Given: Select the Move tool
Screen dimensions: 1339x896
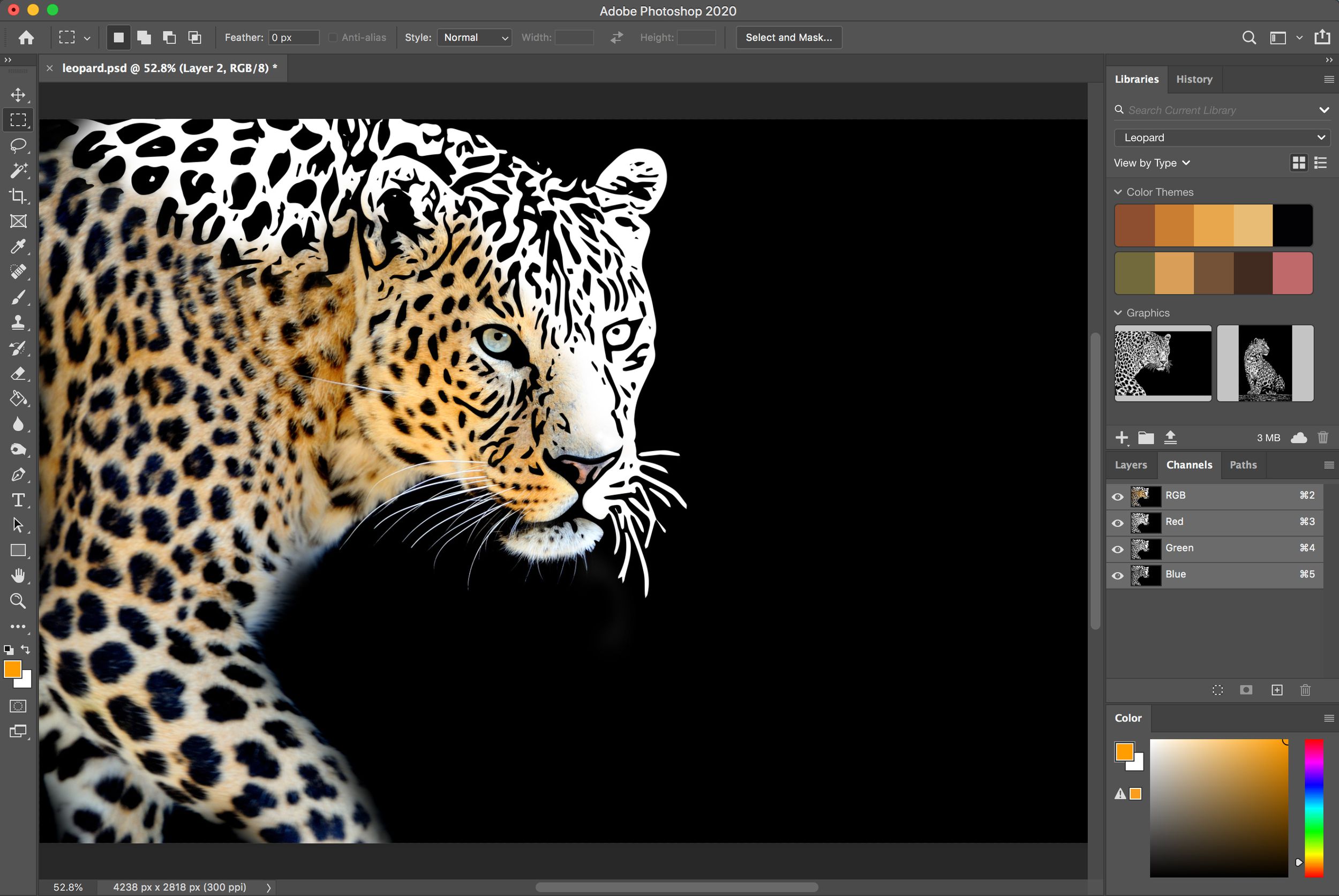Looking at the screenshot, I should (18, 95).
